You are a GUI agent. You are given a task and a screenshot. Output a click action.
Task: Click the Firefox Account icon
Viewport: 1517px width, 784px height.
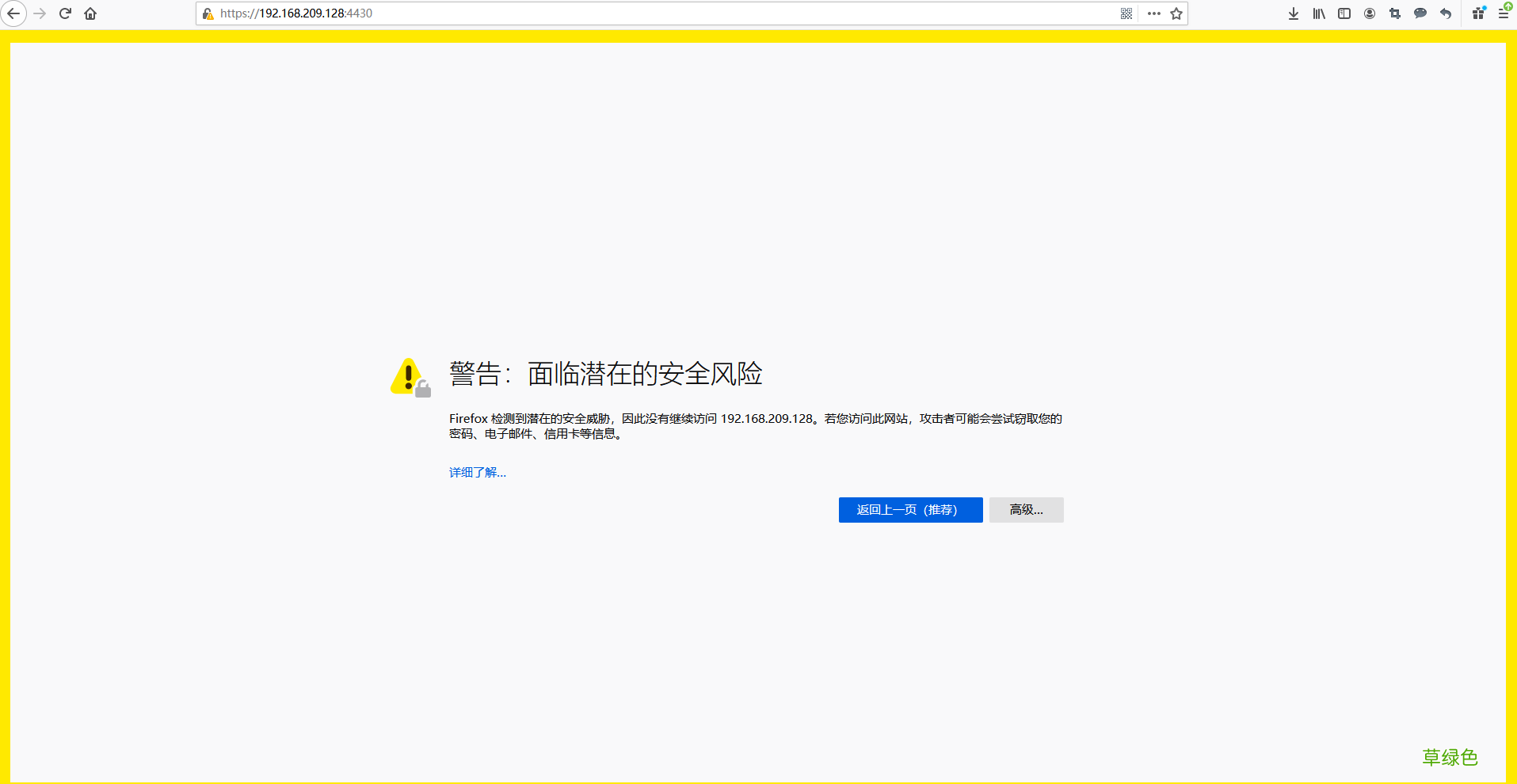click(x=1370, y=13)
